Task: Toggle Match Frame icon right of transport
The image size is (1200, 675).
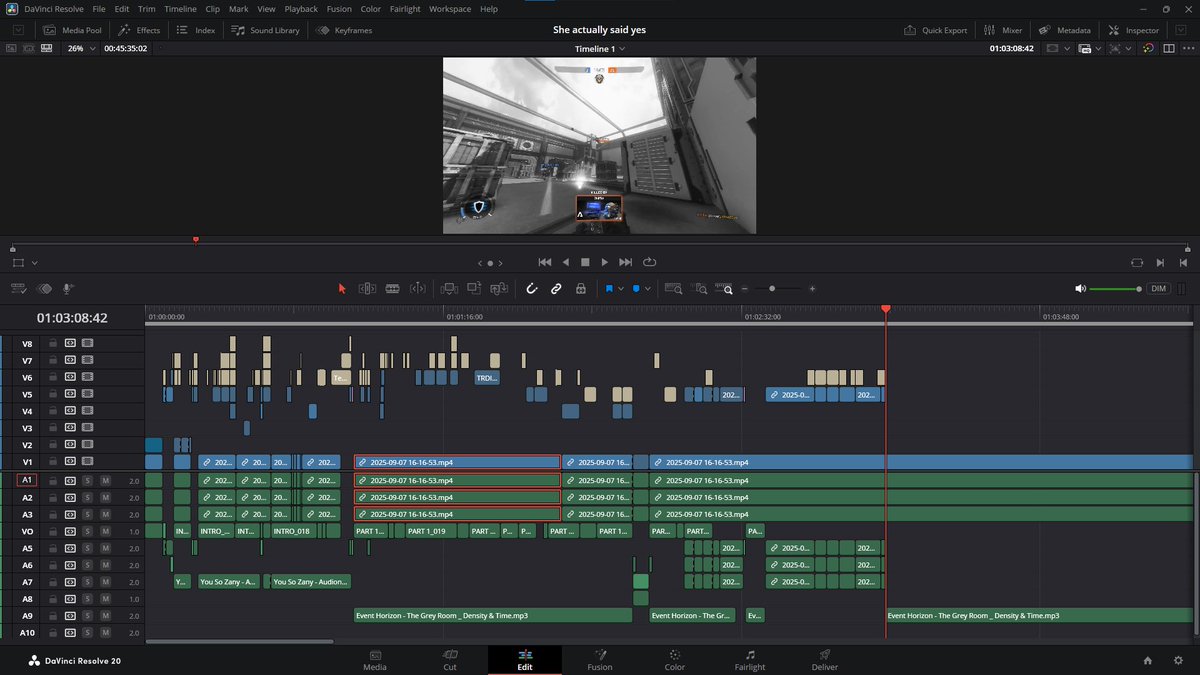Action: pyautogui.click(x=1137, y=262)
